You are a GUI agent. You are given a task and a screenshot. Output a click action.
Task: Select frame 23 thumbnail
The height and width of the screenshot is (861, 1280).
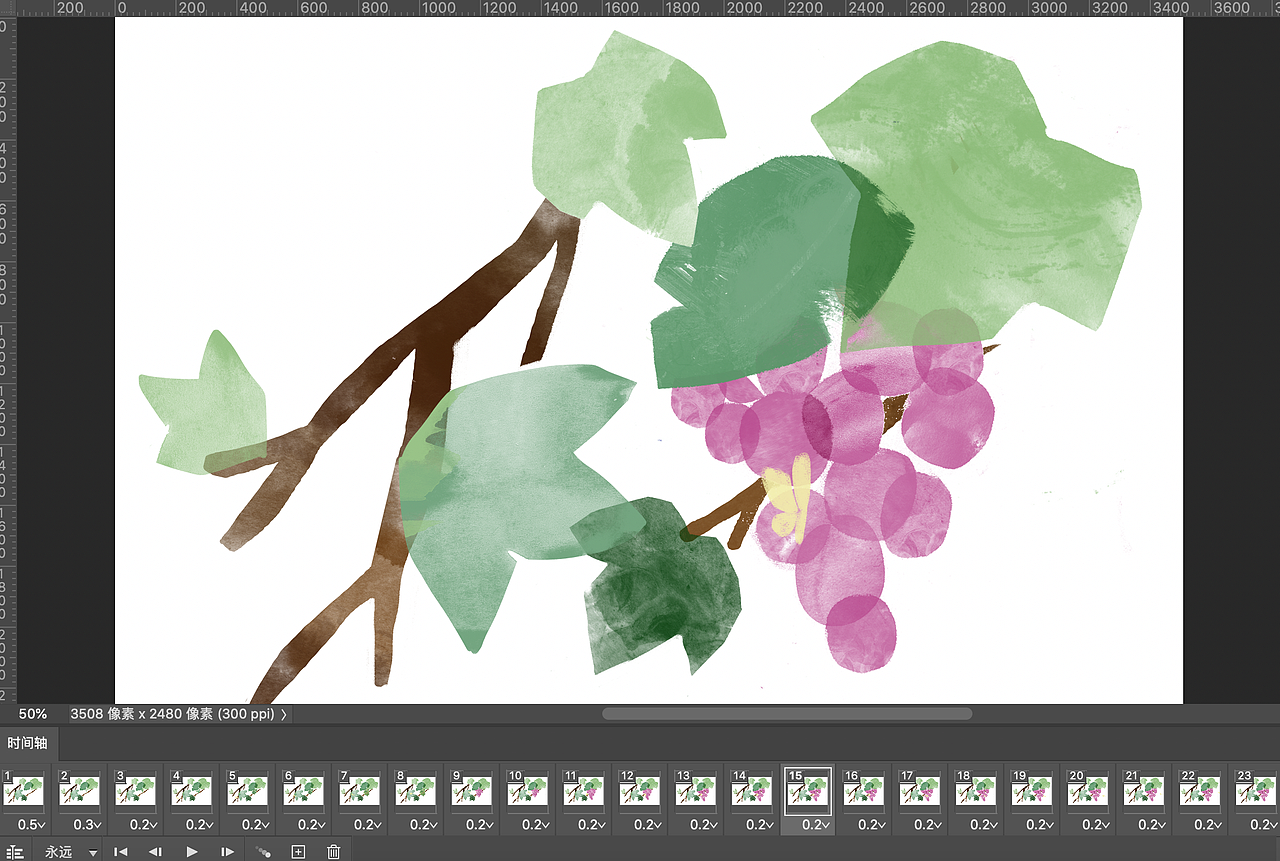(x=1257, y=791)
